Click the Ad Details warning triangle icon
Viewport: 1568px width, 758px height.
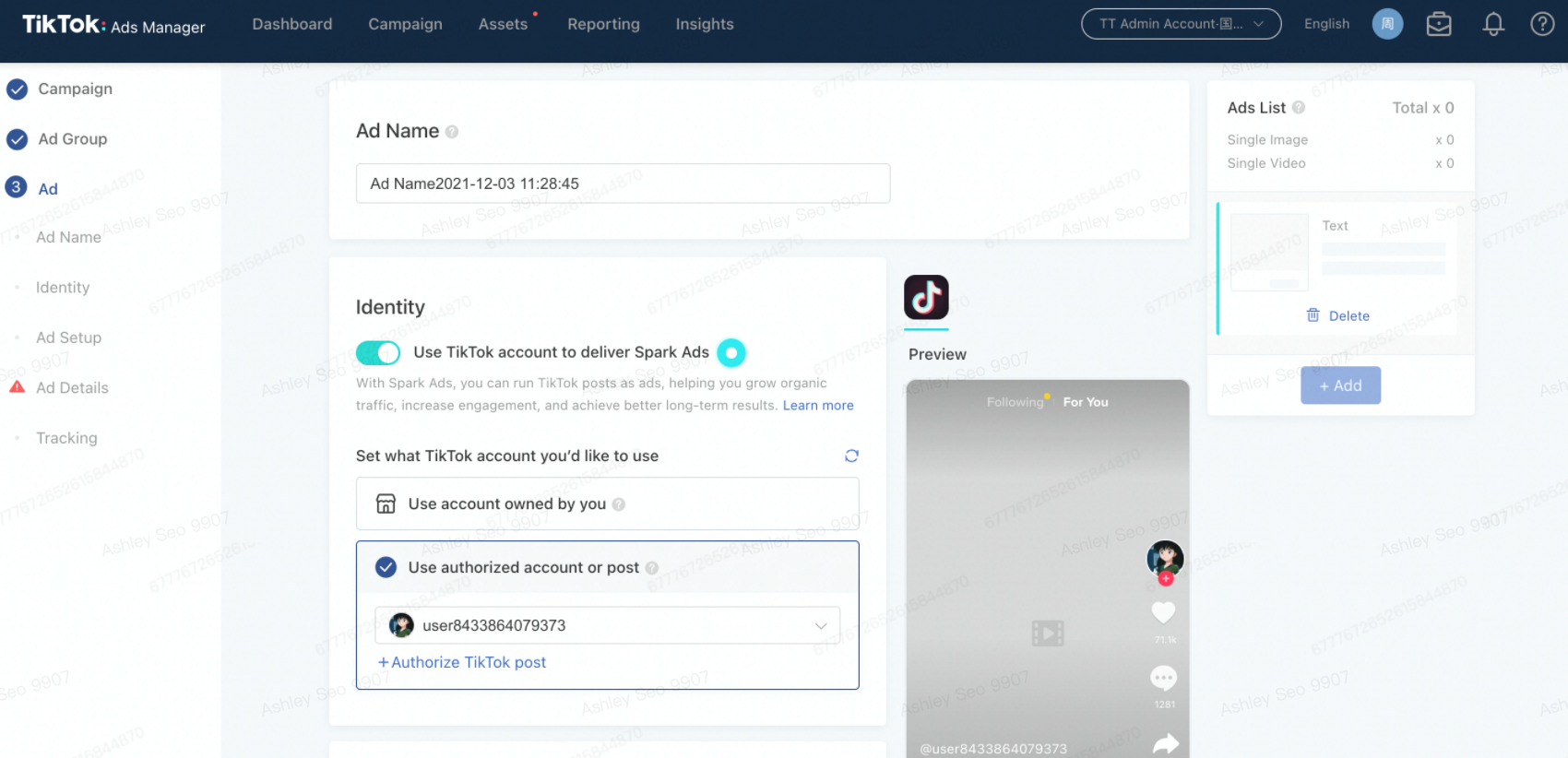pos(17,387)
